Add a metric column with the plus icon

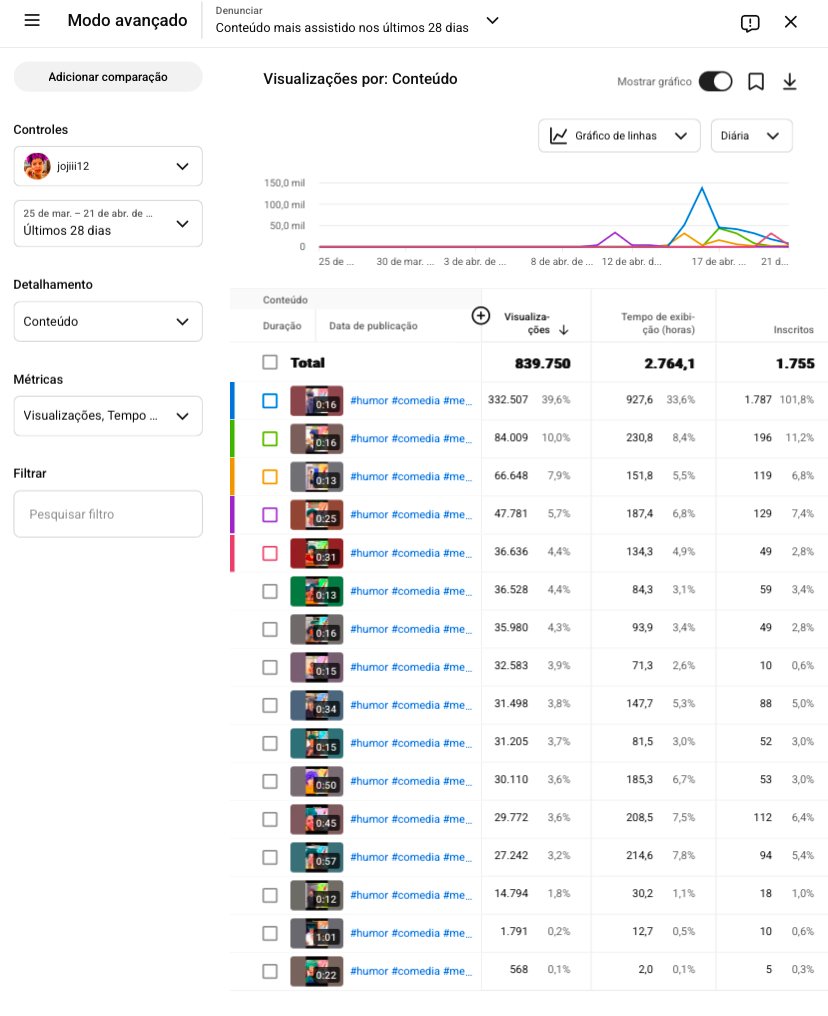click(x=480, y=316)
